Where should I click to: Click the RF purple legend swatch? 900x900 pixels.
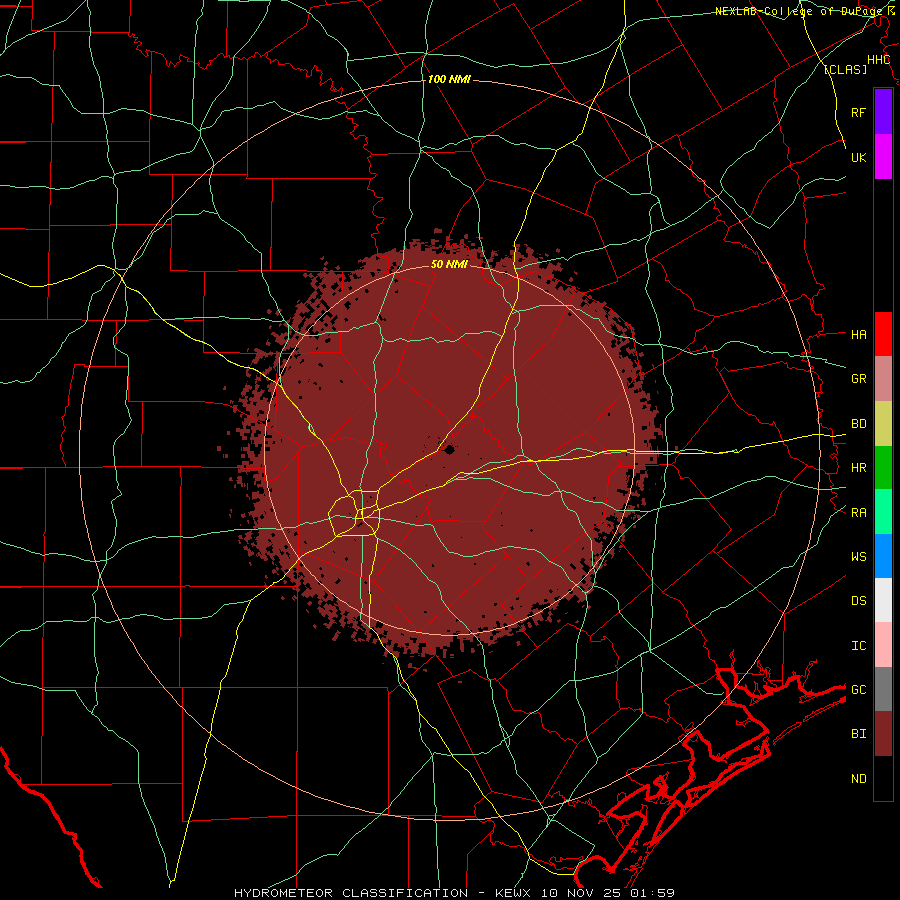[883, 112]
